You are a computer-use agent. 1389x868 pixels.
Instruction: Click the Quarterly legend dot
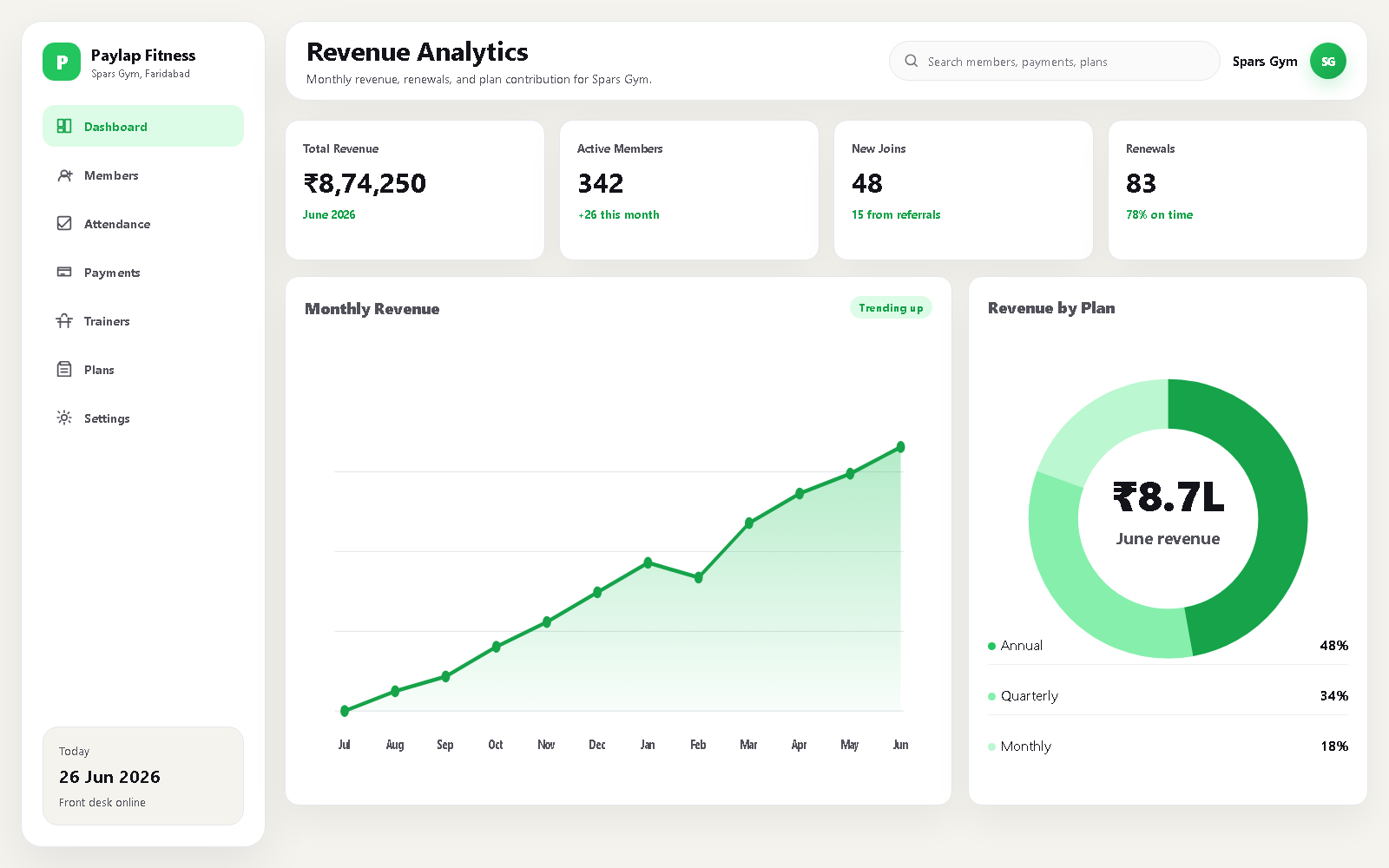tap(991, 696)
